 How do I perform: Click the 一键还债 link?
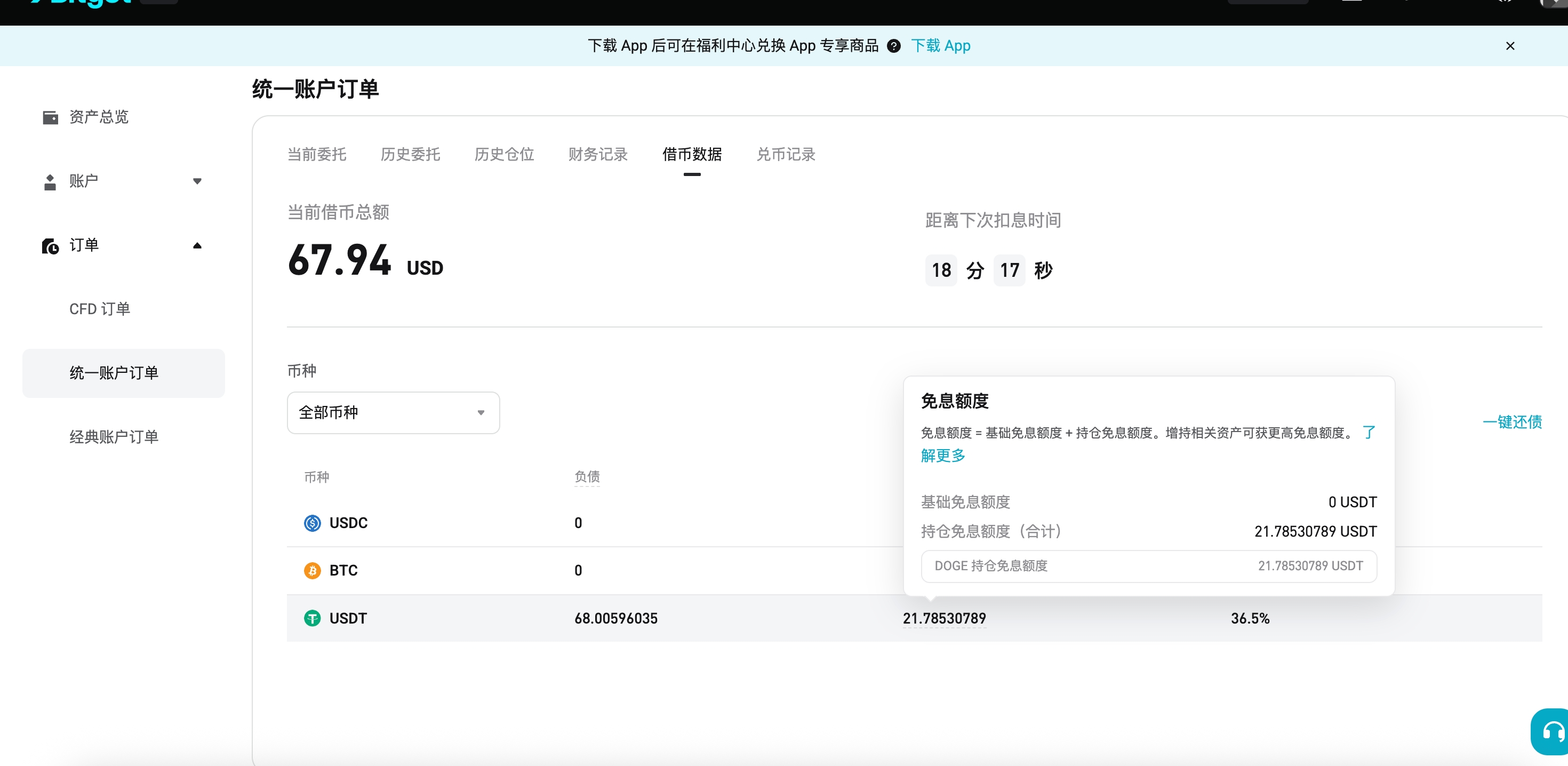[1512, 421]
